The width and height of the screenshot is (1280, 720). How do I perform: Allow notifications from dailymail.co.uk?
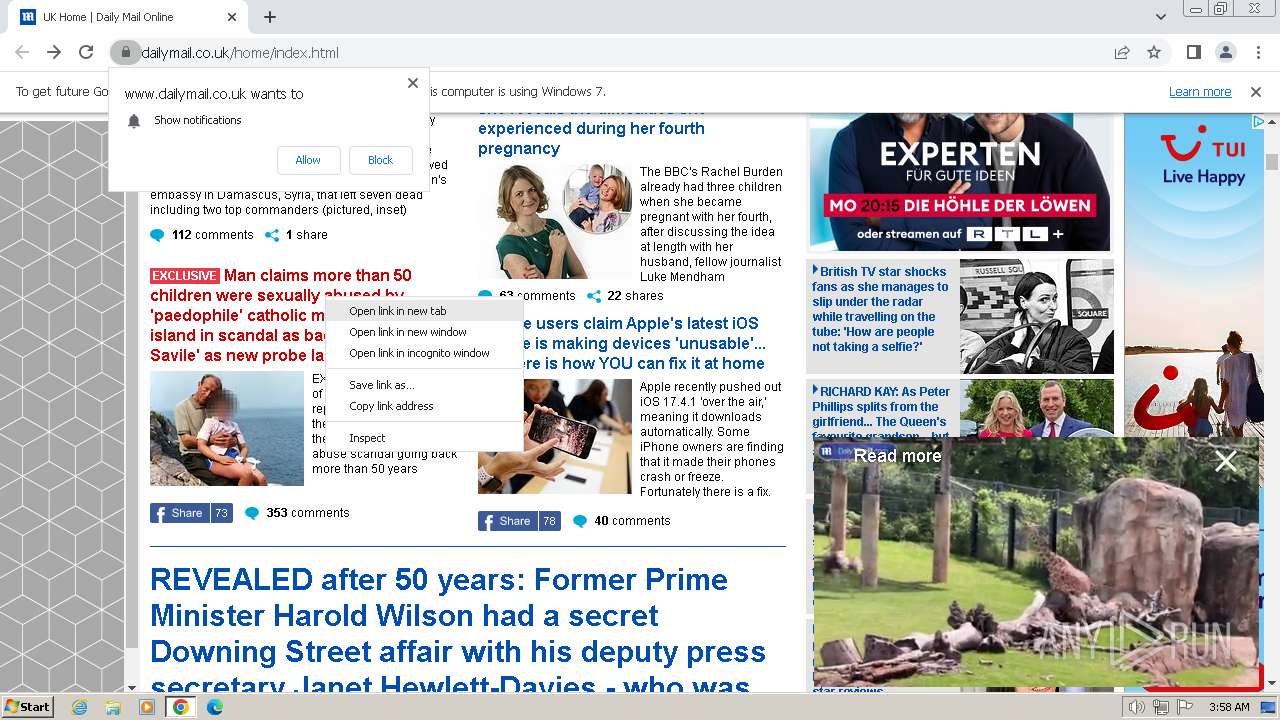(x=308, y=160)
